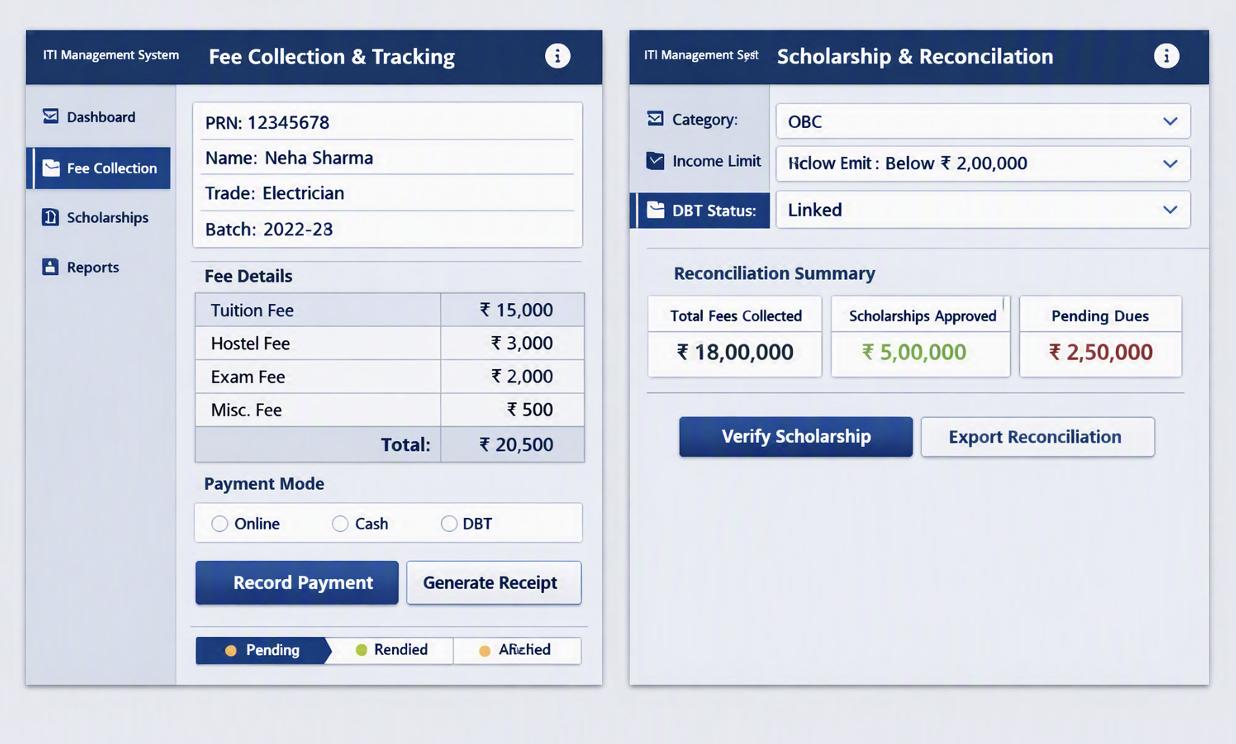1236x744 pixels.
Task: Click the Name: Neha Sharma field
Action: point(388,158)
